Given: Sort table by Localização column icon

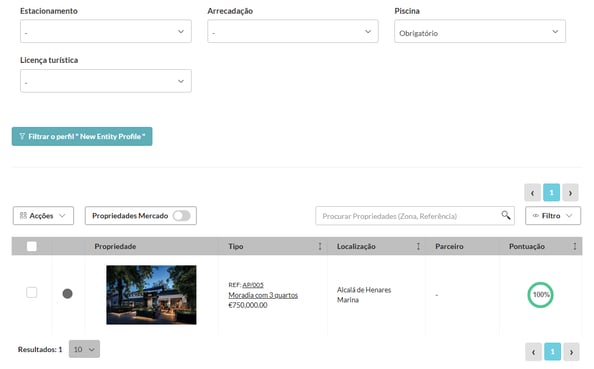Looking at the screenshot, I should [418, 246].
